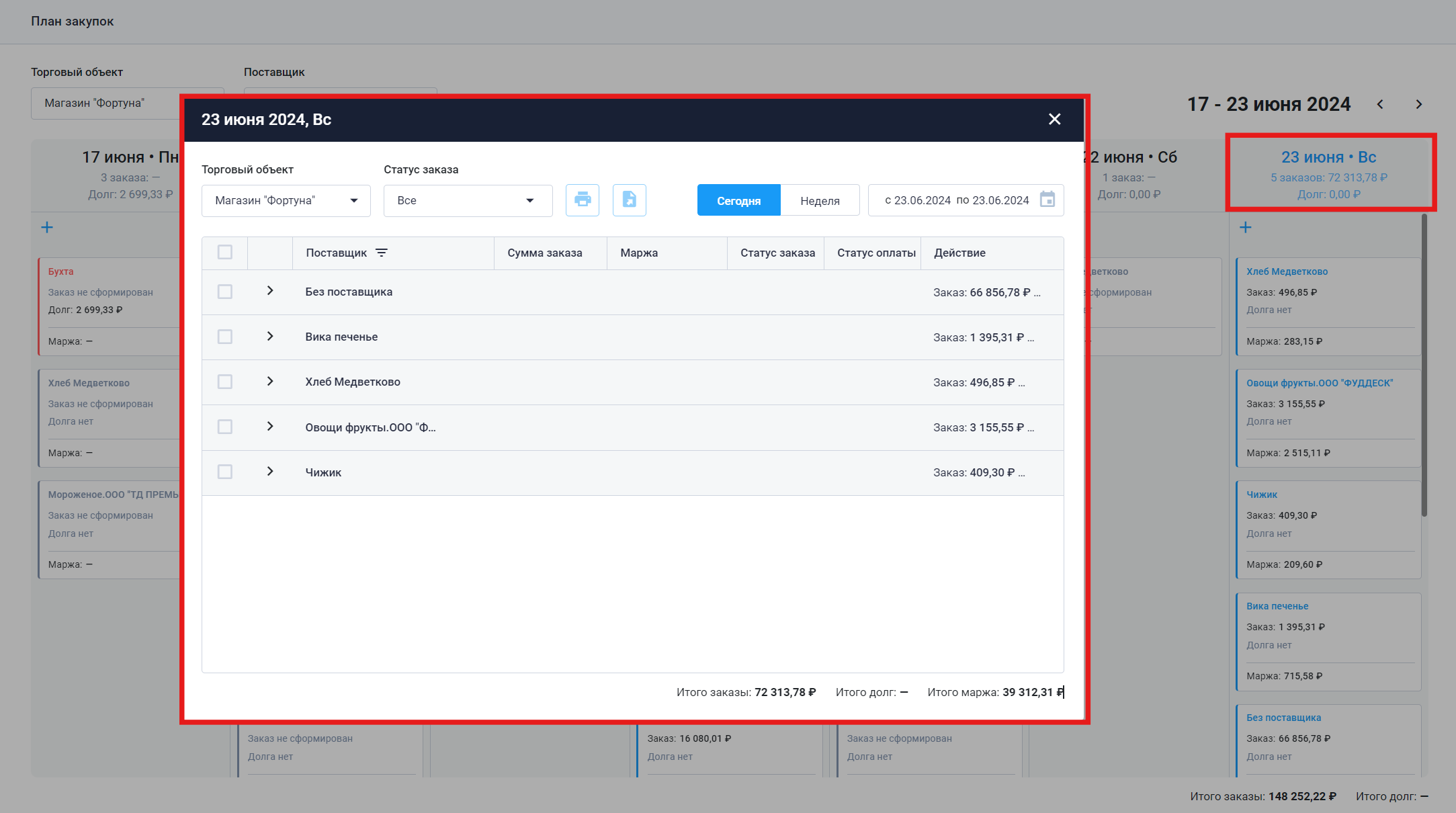Print the orders list with the printer icon
The image size is (1456, 813).
point(583,200)
